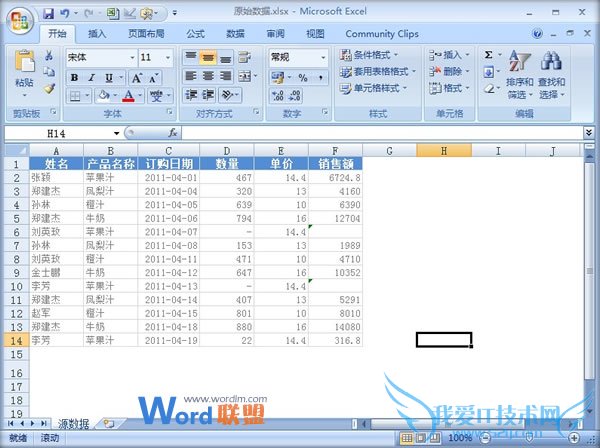
Task: Switch to Normal view in status bar
Action: (x=406, y=437)
